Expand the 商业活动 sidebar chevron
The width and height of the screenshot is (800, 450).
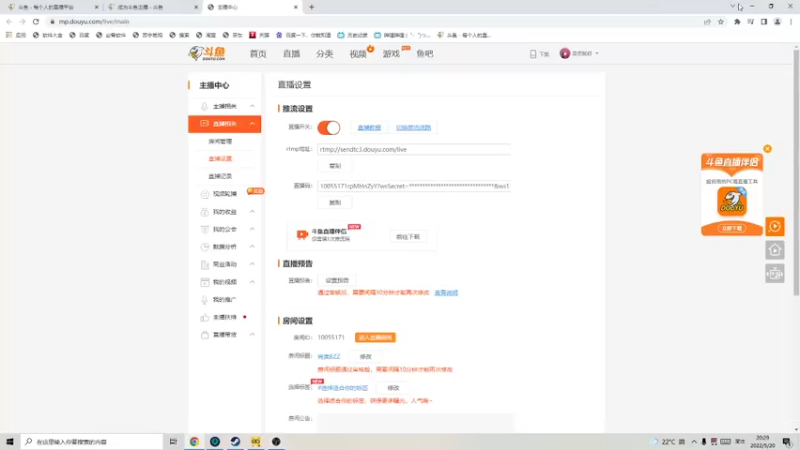252,264
